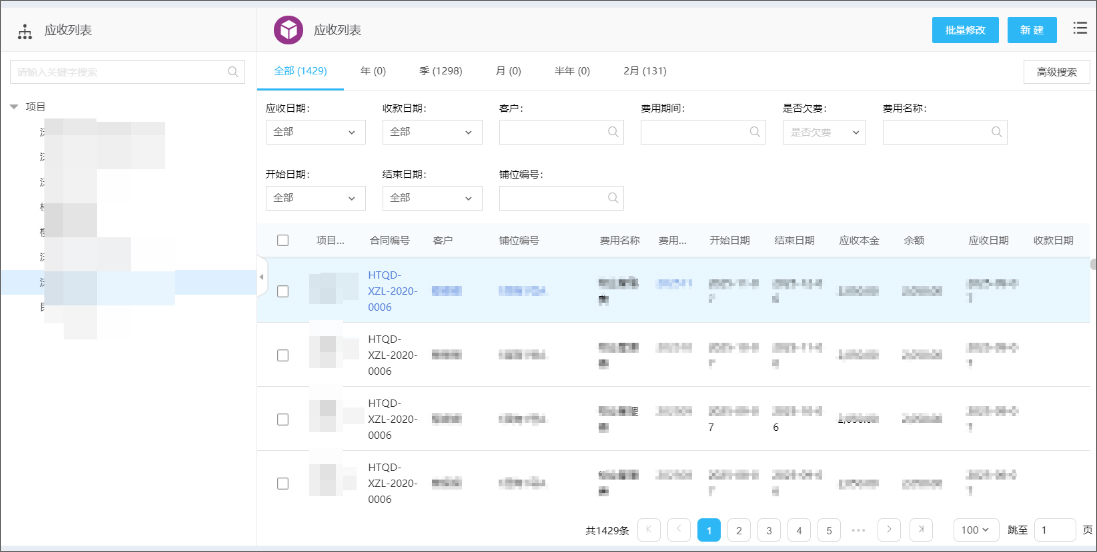Image resolution: width=1097 pixels, height=552 pixels.
Task: Click the 批量修改 button
Action: coord(965,30)
